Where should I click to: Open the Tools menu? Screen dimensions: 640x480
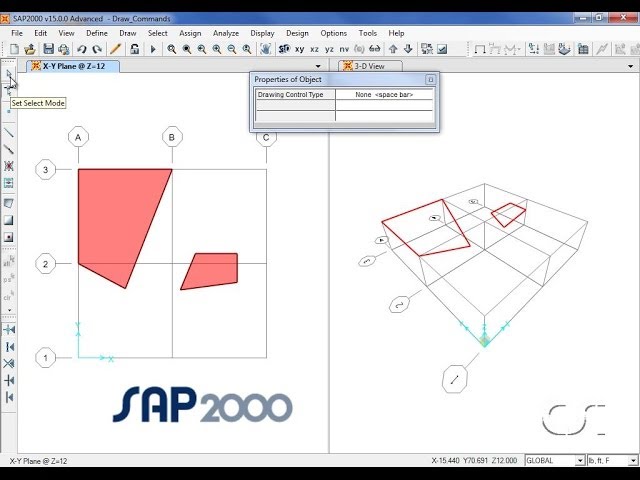coord(367,33)
